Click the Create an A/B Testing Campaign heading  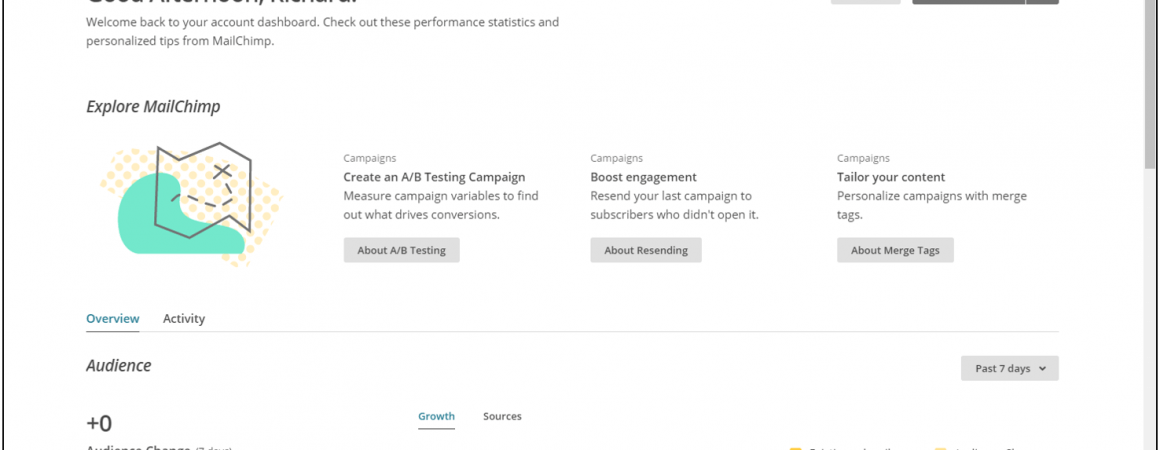pos(434,178)
